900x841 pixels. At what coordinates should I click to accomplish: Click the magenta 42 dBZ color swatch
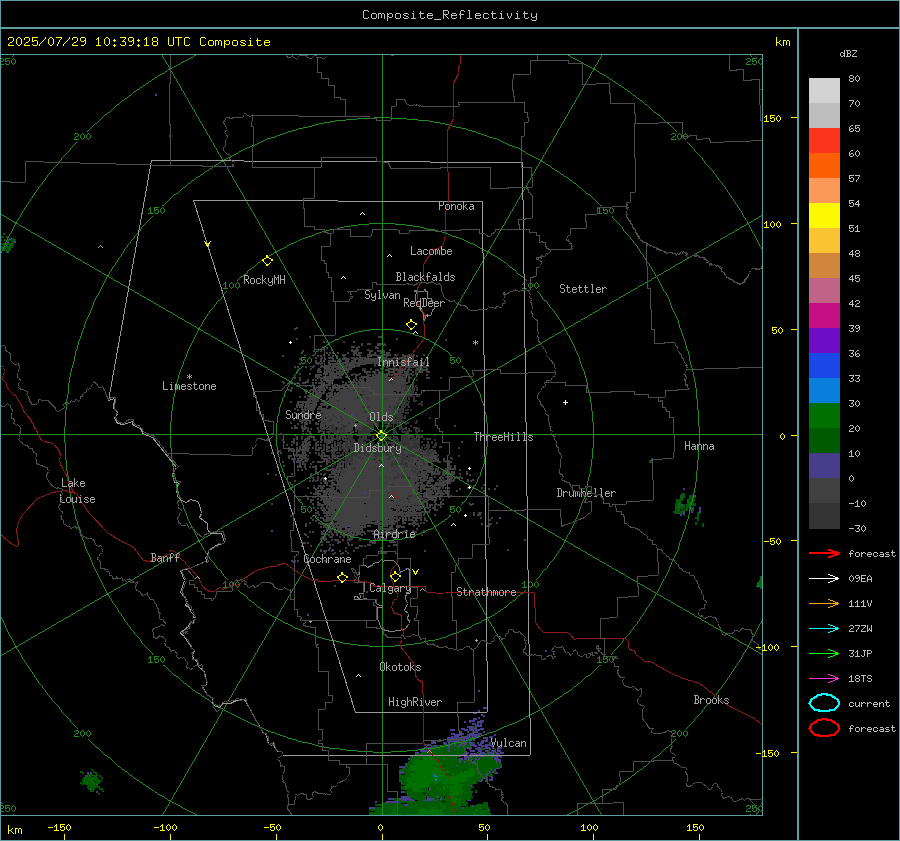tap(824, 315)
